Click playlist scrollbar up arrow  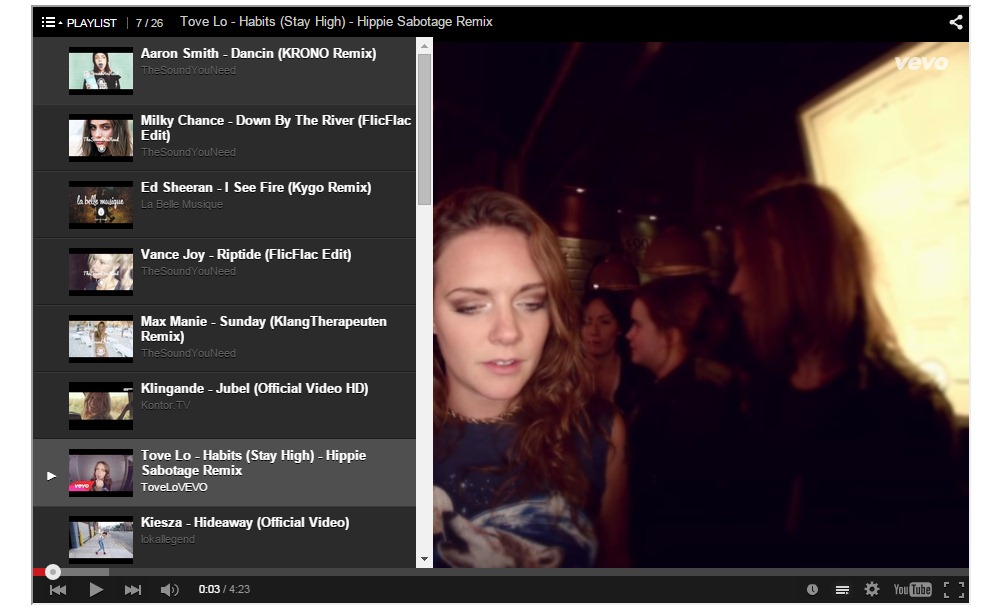424,45
